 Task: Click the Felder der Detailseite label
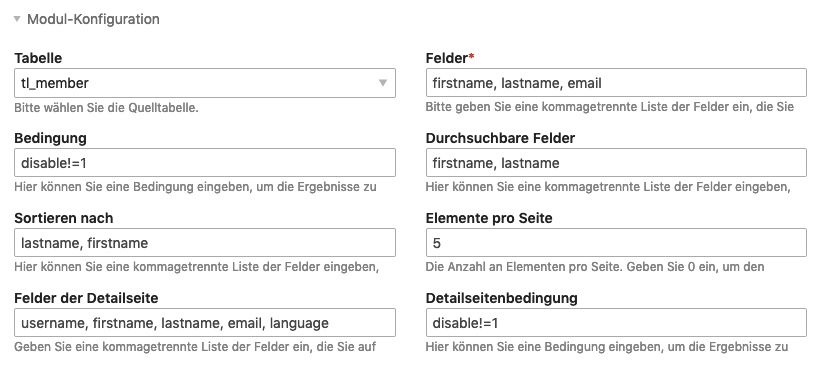pos(86,298)
